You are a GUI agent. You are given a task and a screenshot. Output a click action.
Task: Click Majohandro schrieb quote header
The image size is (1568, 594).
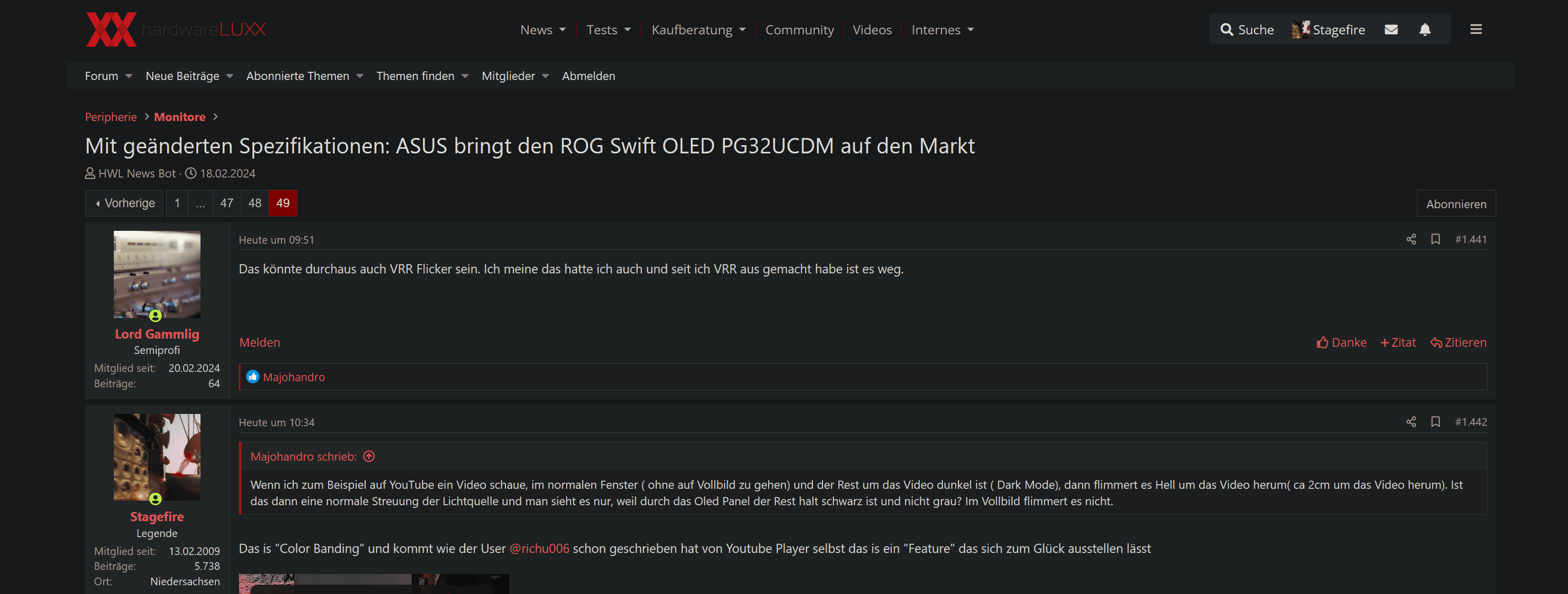pos(304,457)
